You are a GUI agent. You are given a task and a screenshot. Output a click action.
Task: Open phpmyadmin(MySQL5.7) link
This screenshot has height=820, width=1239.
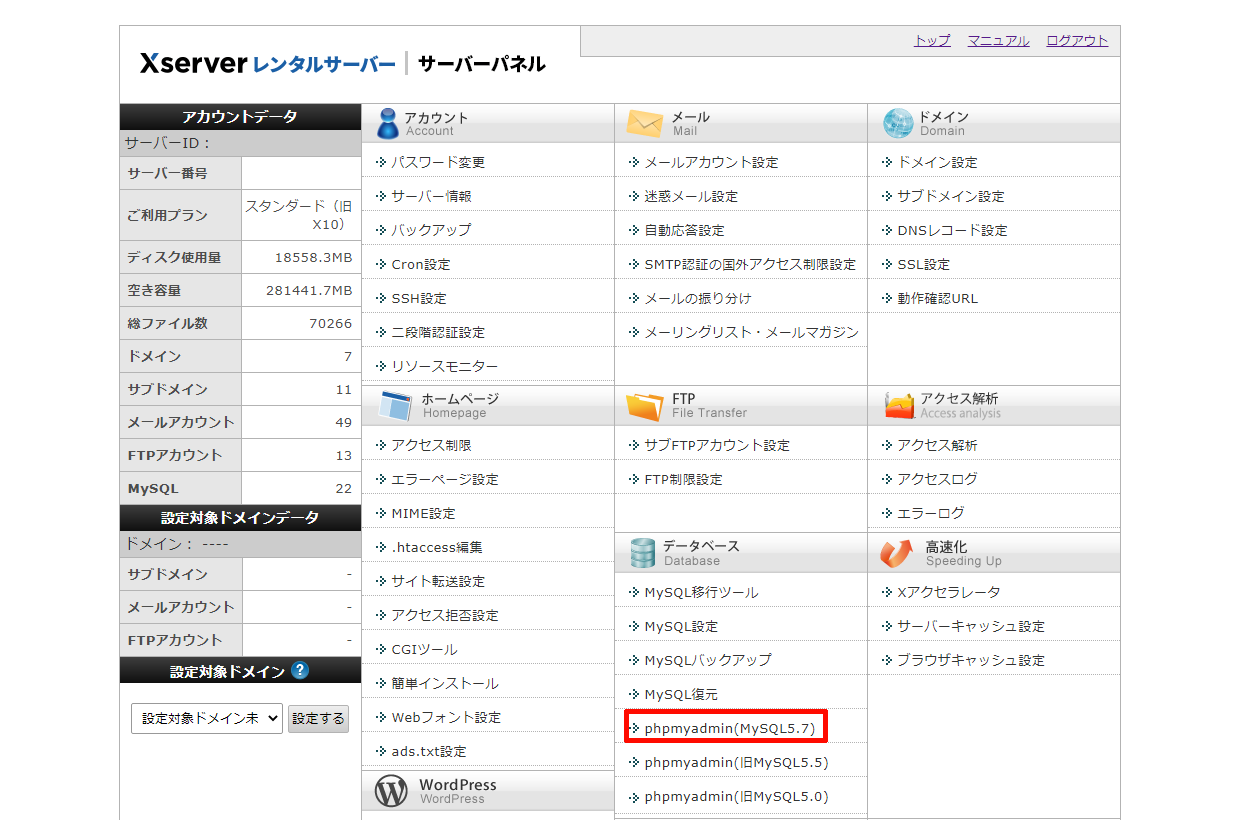[x=729, y=729]
